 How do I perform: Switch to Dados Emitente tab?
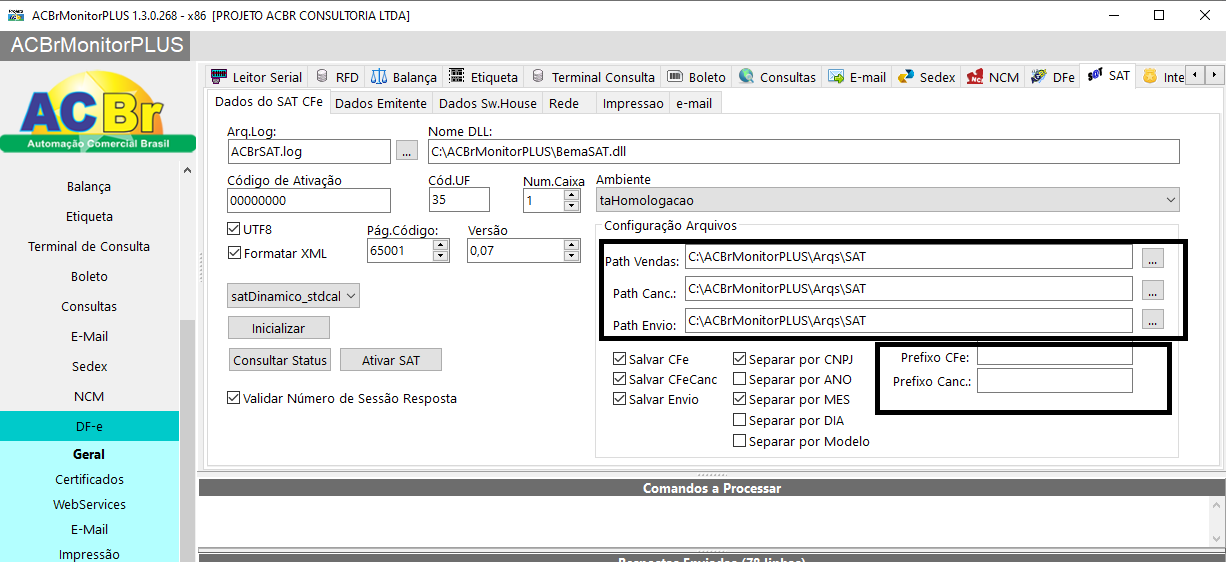381,103
